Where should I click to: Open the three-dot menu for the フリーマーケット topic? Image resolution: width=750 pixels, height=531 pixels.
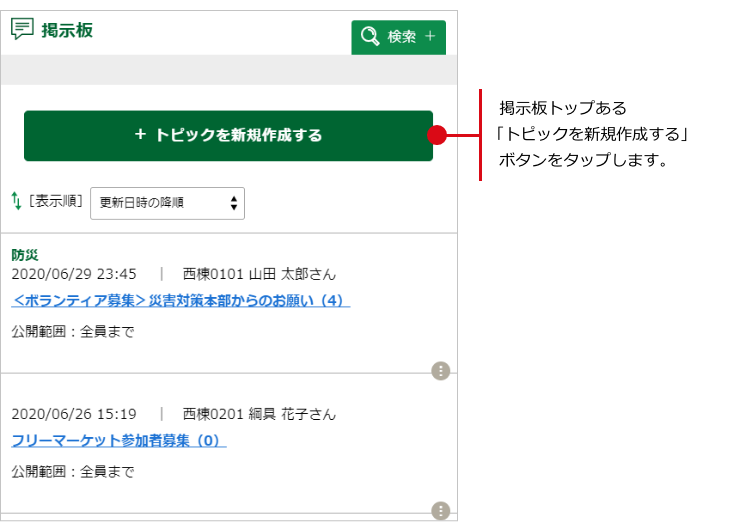pyautogui.click(x=441, y=510)
